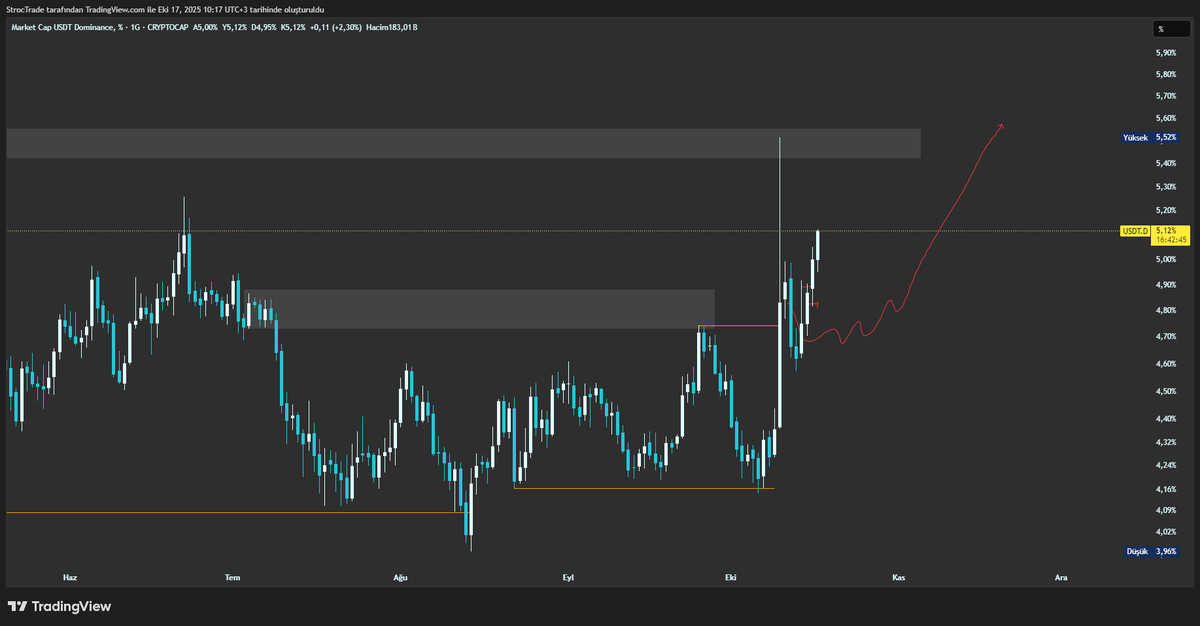Click the StrocTrade creation caption text

coord(165,9)
